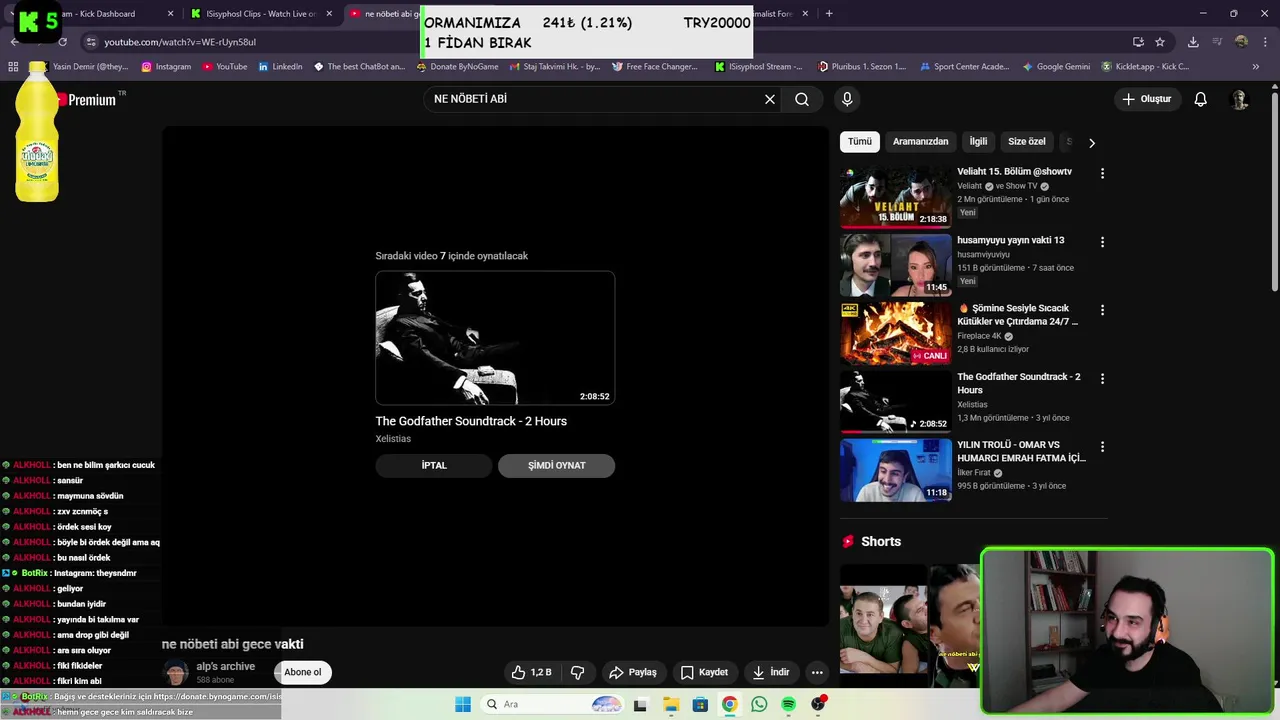Open YouTube notifications bell
1280x720 pixels.
(x=1201, y=99)
